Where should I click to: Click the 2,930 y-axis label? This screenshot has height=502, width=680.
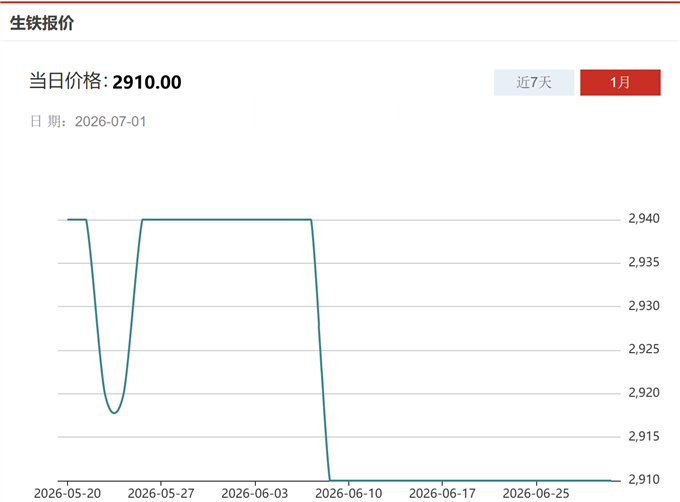[x=644, y=306]
